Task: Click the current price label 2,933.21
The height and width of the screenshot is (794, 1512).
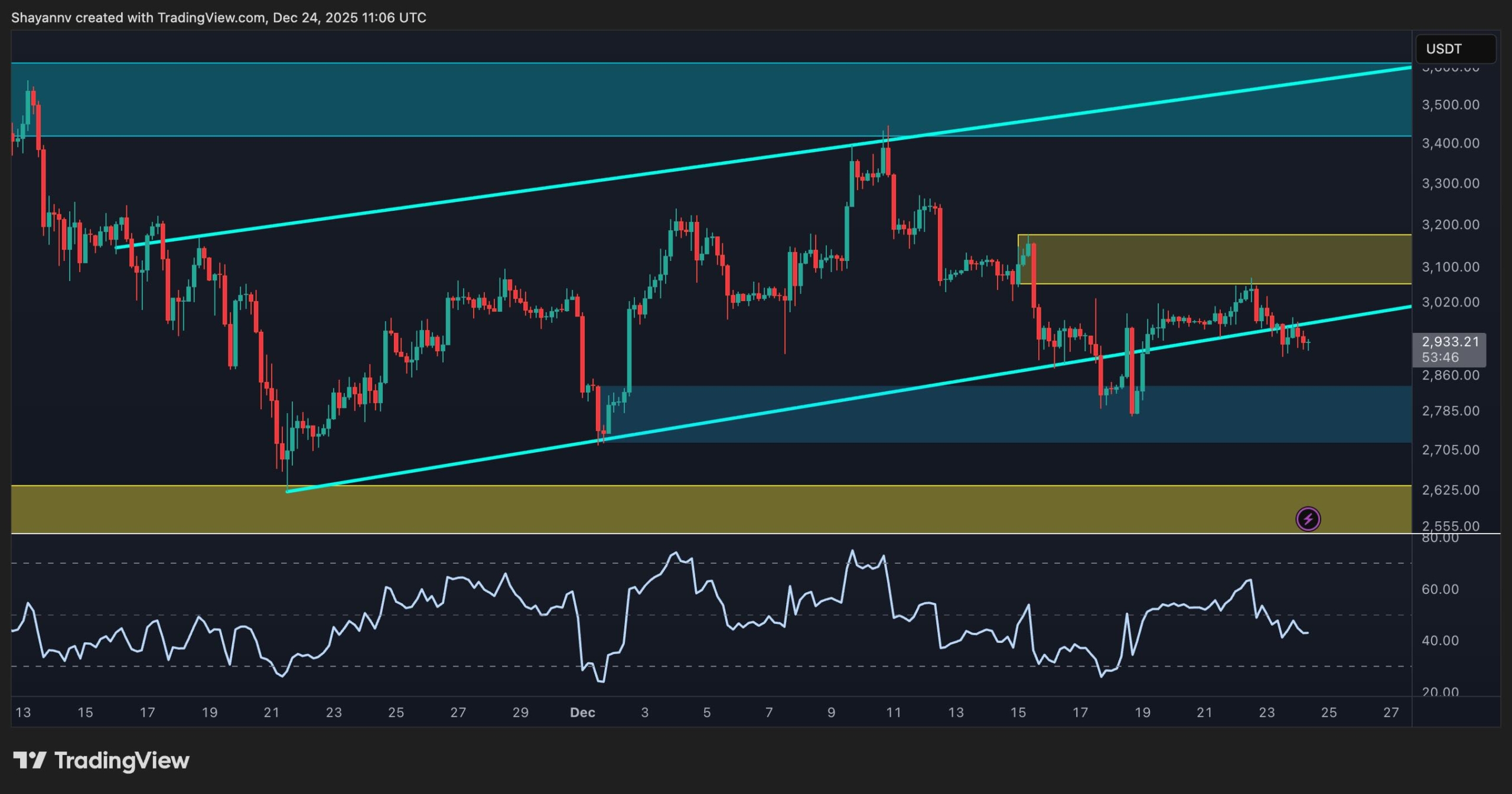Action: (x=1450, y=342)
